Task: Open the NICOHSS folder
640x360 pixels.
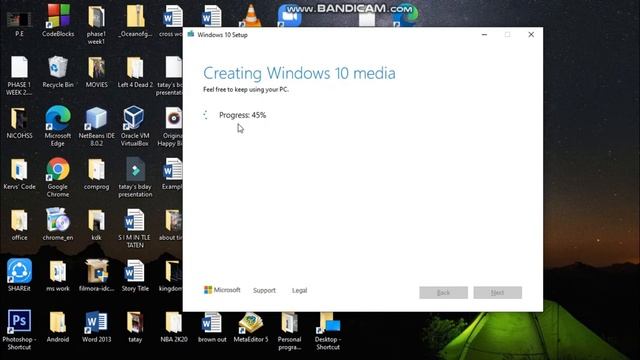Action: [x=19, y=123]
